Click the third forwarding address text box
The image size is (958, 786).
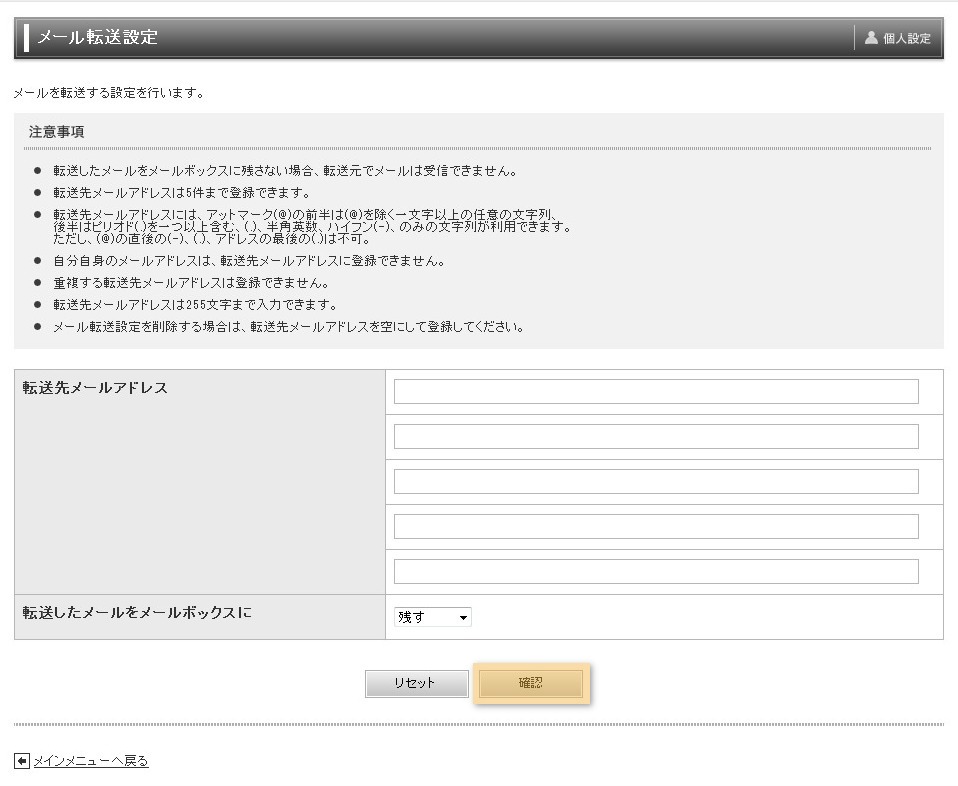pos(655,481)
